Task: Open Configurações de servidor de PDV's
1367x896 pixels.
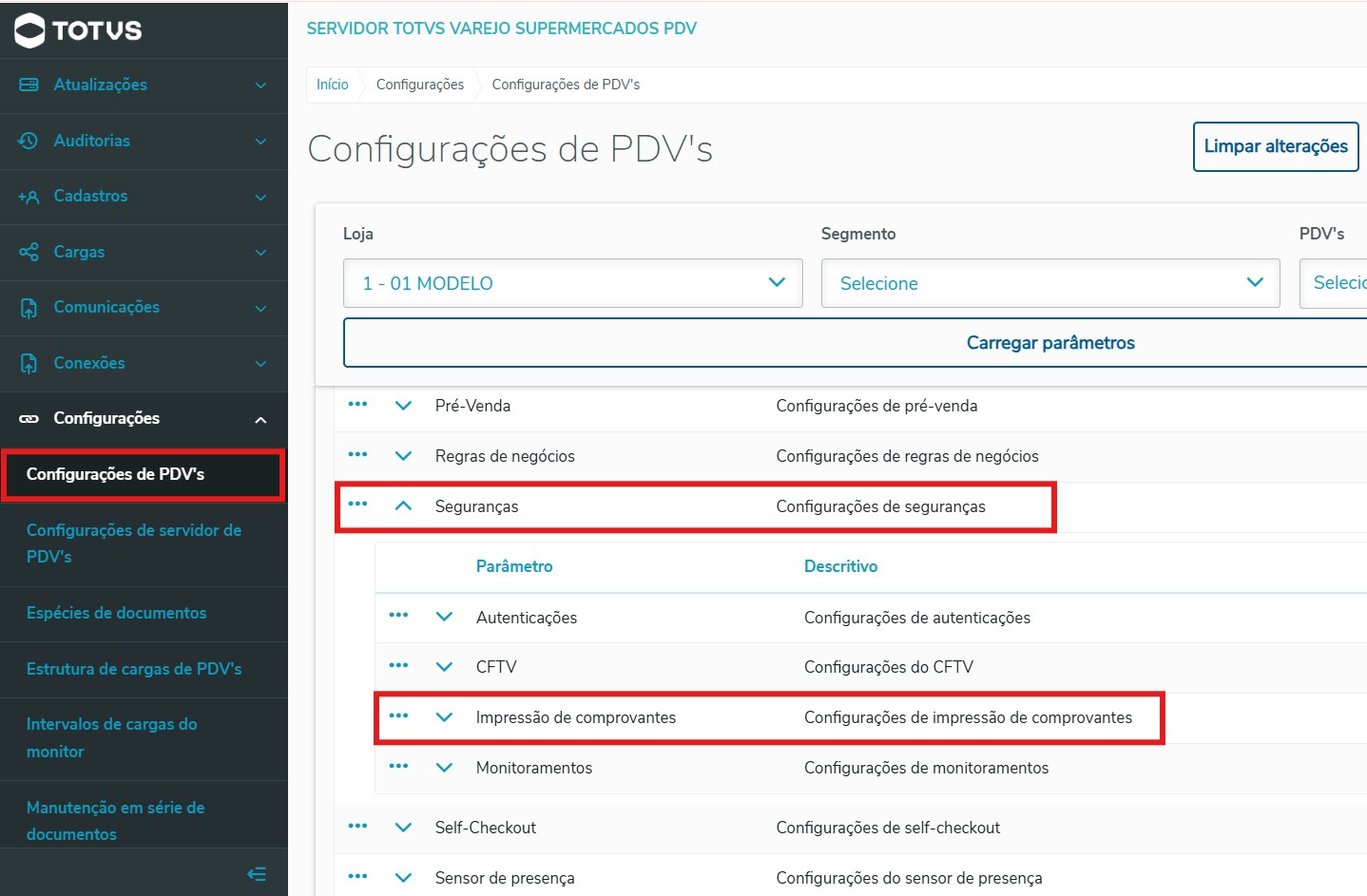Action: 144,543
